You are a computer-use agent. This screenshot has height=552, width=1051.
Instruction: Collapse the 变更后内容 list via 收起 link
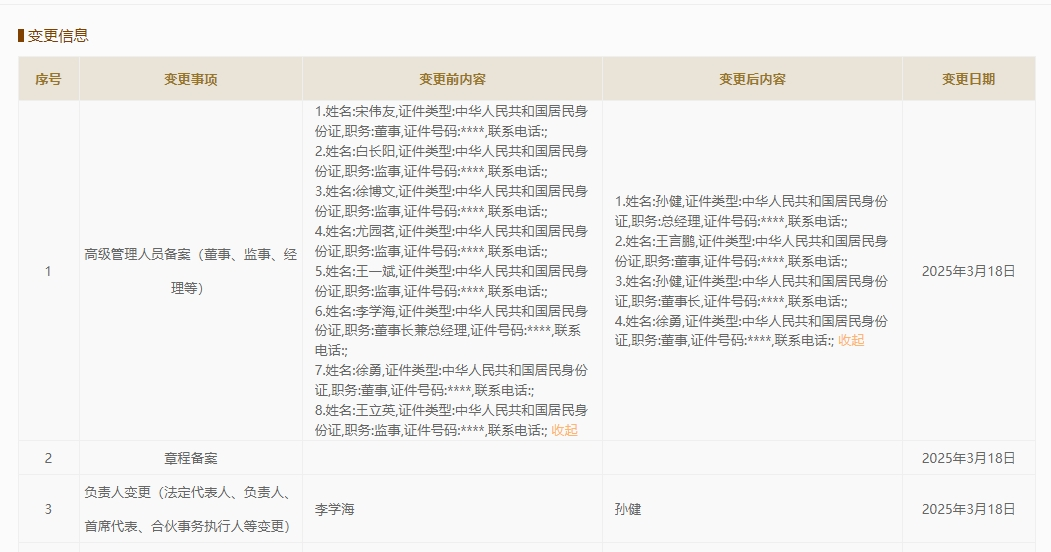[851, 341]
